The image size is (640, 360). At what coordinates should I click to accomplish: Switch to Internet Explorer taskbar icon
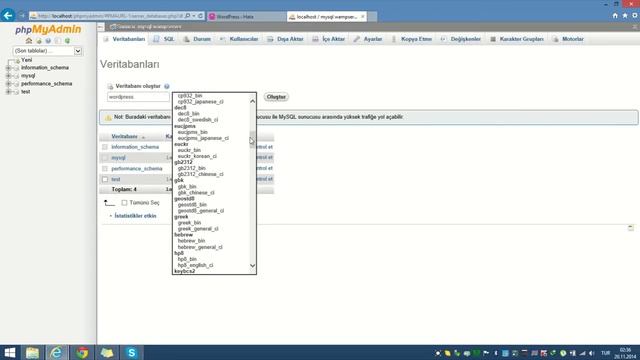[x=56, y=353]
